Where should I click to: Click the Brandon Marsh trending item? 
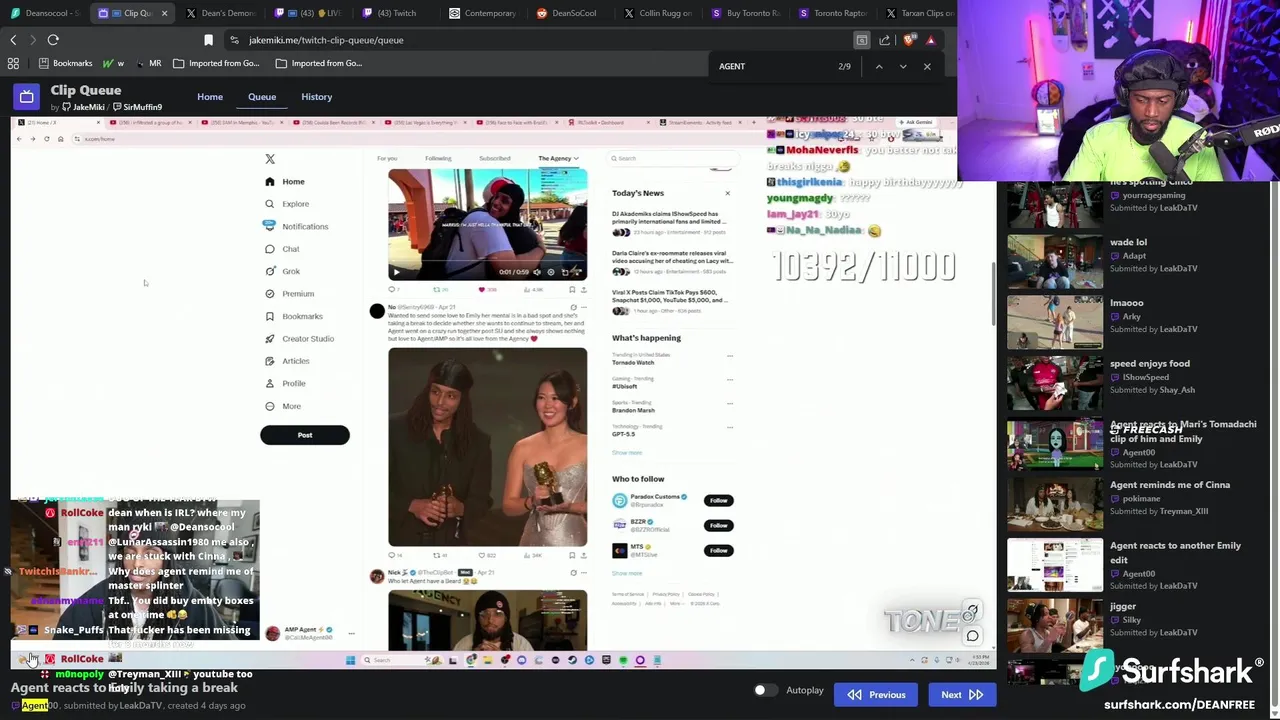(634, 410)
